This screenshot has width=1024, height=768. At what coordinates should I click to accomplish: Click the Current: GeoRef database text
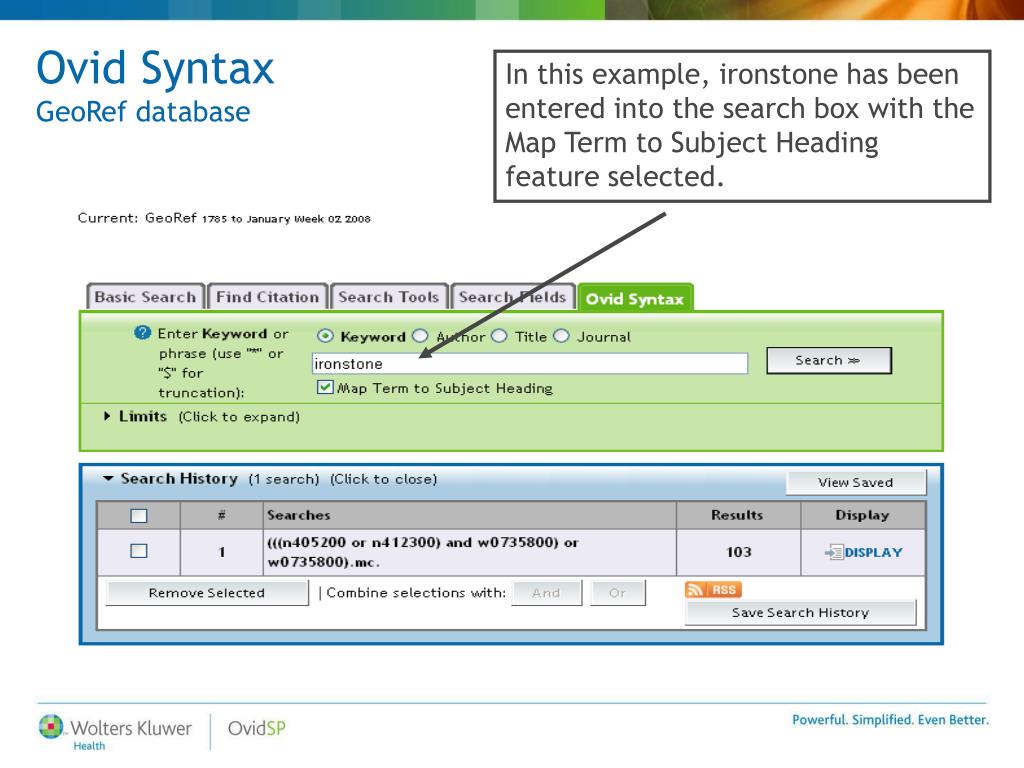(224, 218)
